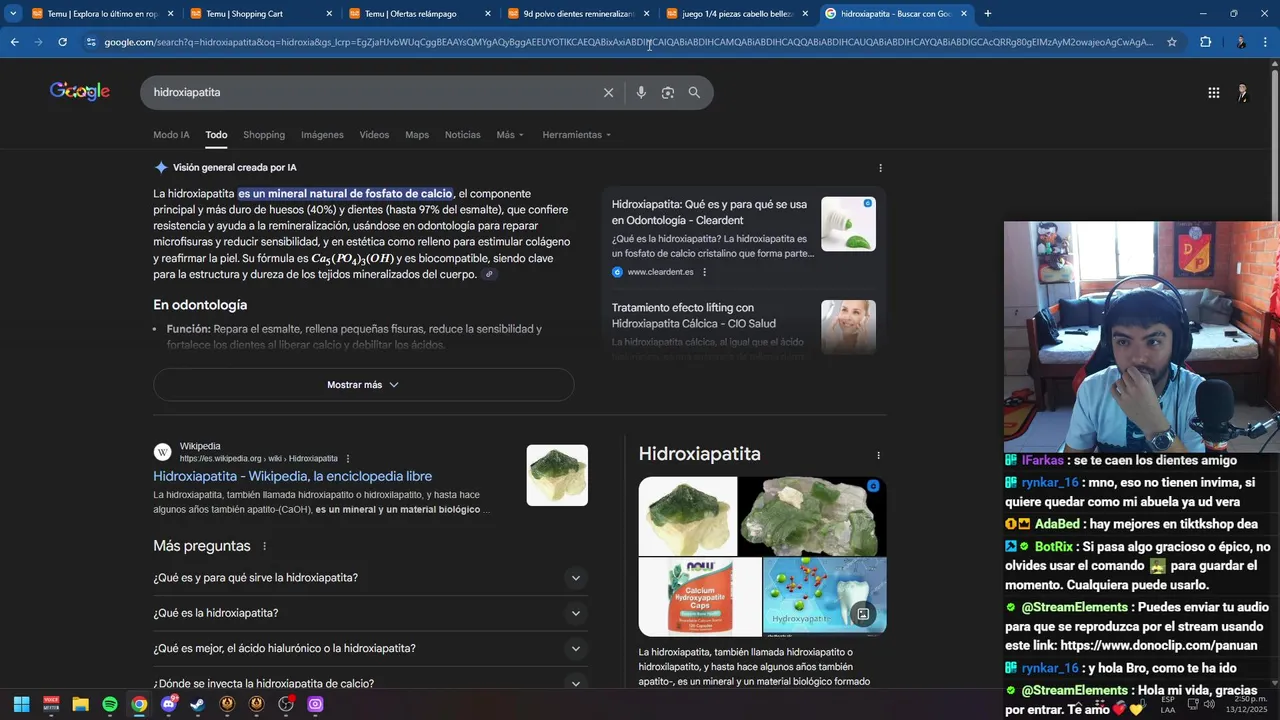1280x720 pixels.
Task: View site information icon in address bar
Action: pos(91,42)
